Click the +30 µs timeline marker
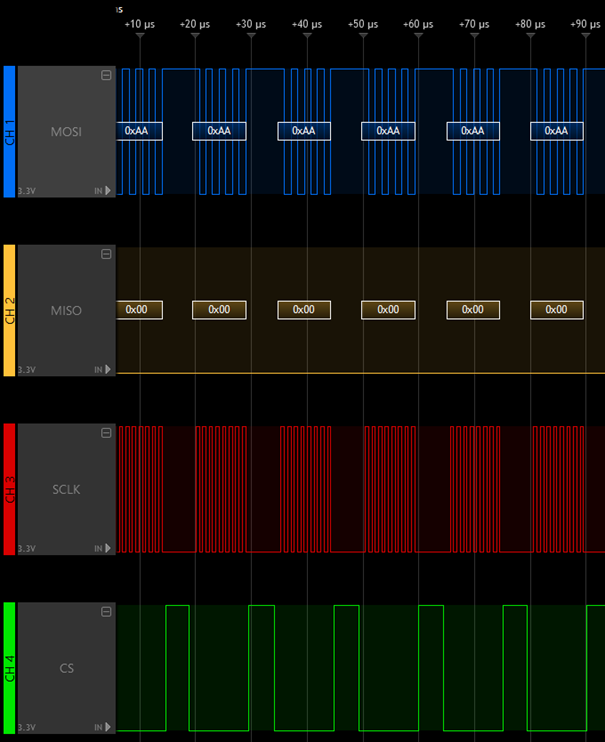 (x=251, y=24)
